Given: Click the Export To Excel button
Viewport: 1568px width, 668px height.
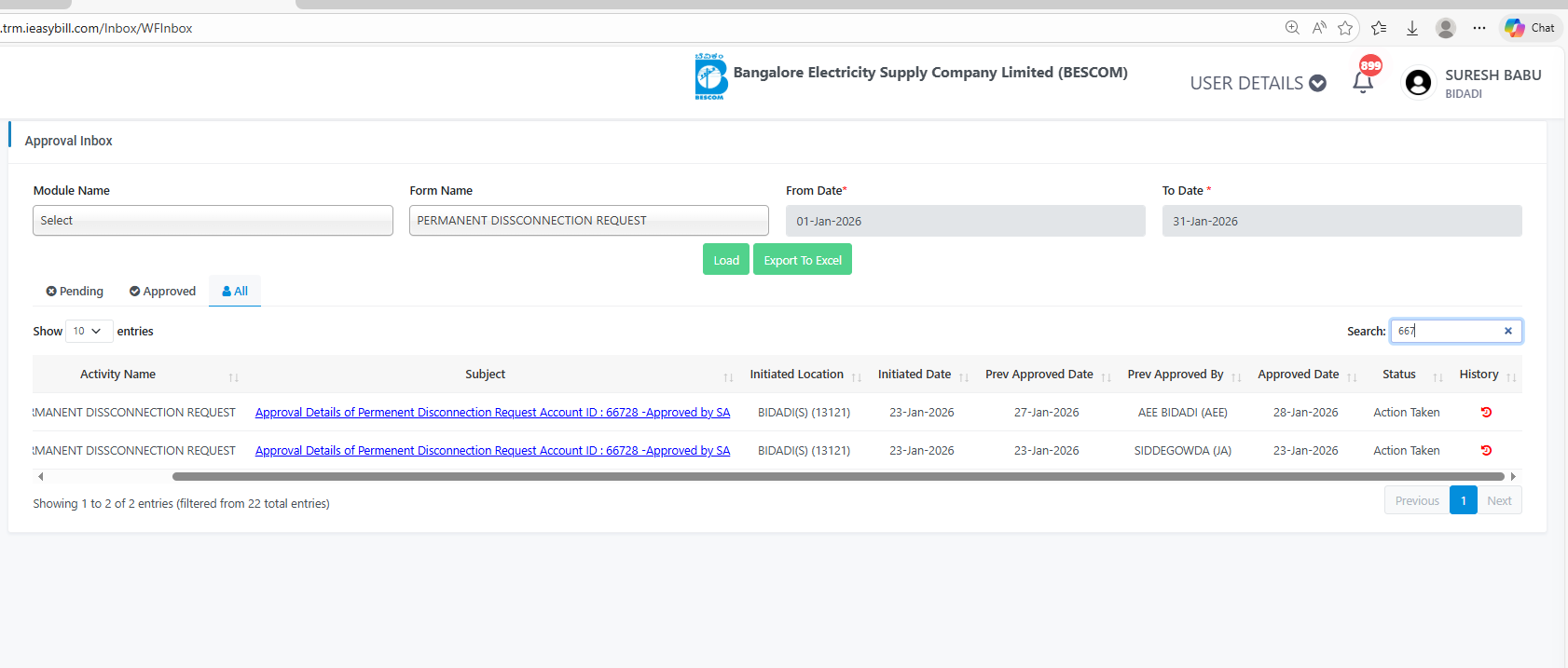Looking at the screenshot, I should pos(802,260).
